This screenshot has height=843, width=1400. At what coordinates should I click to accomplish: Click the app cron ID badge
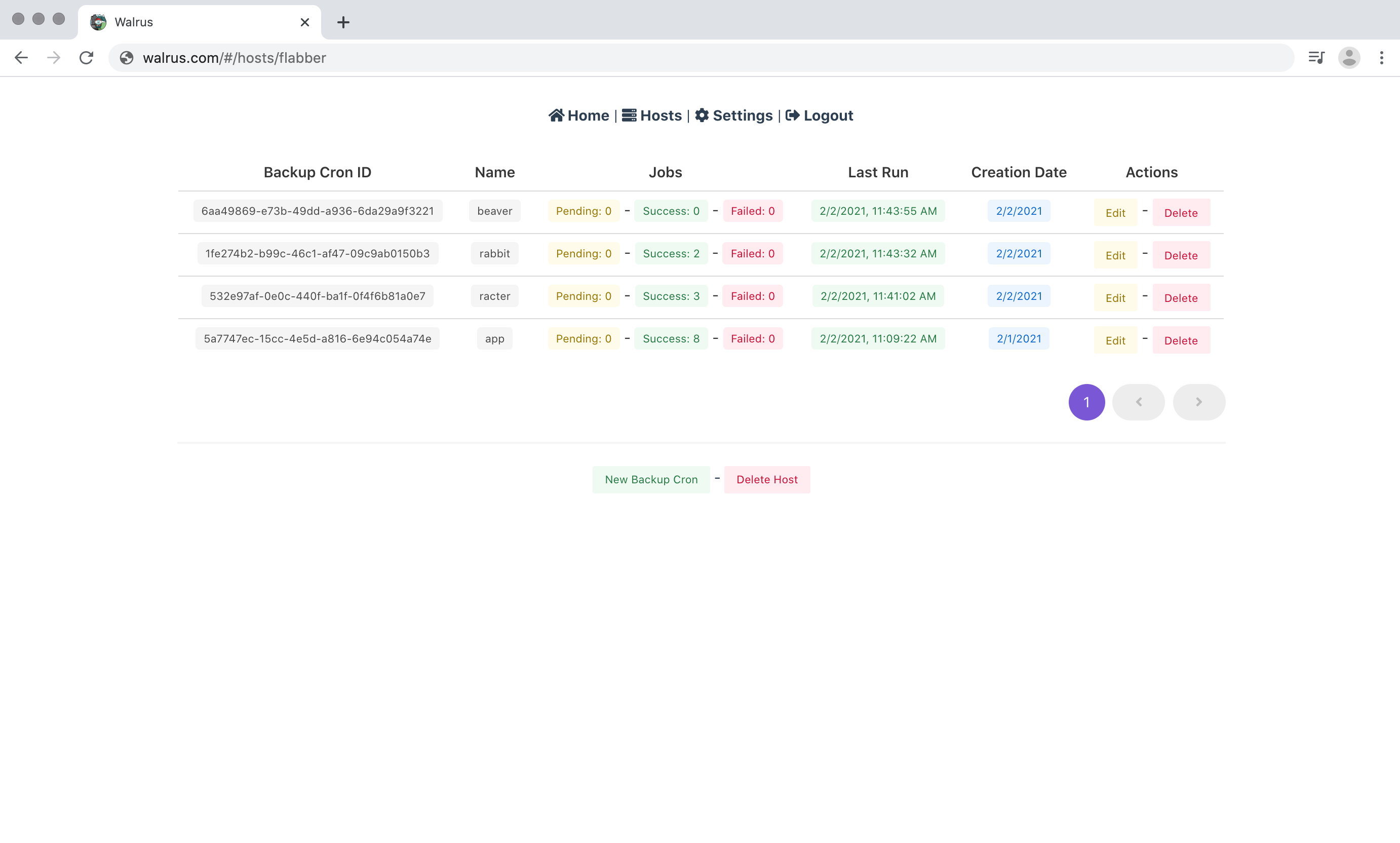317,338
